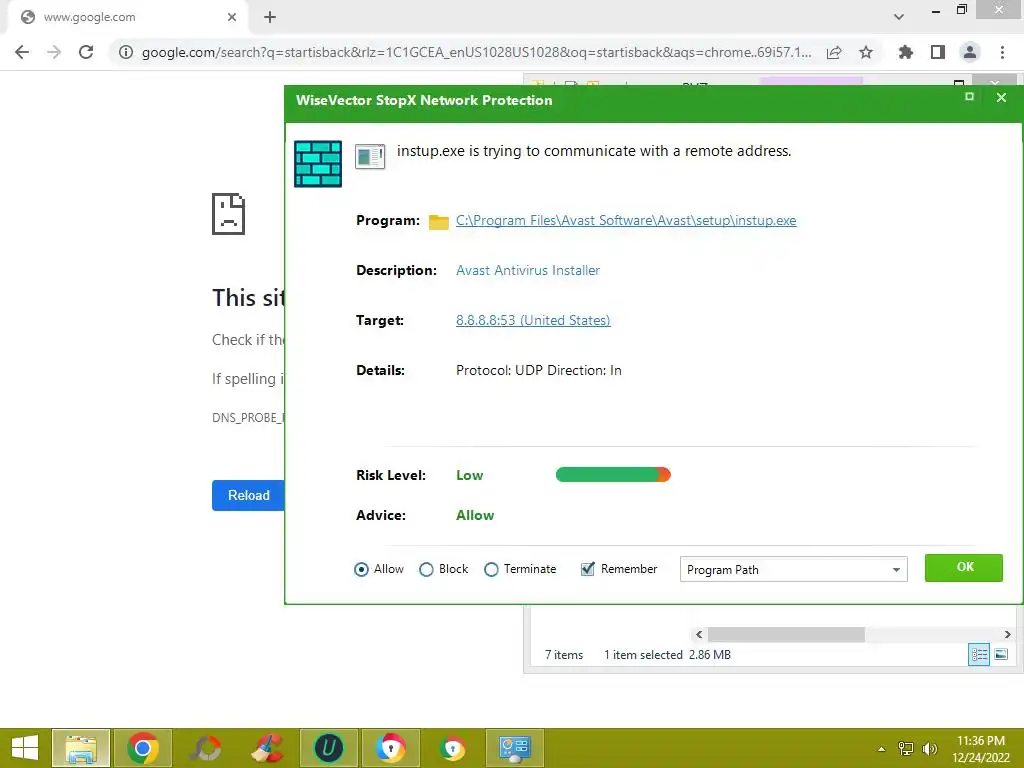Viewport: 1024px width, 768px height.
Task: Open the grey swirl taskbar app
Action: (x=205, y=748)
